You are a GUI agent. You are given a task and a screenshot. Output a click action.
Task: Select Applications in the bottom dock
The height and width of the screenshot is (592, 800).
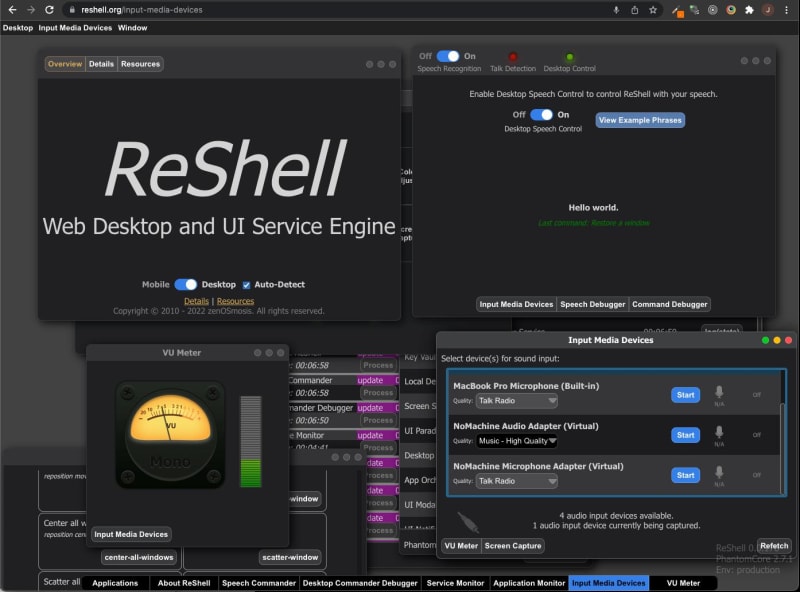point(115,583)
